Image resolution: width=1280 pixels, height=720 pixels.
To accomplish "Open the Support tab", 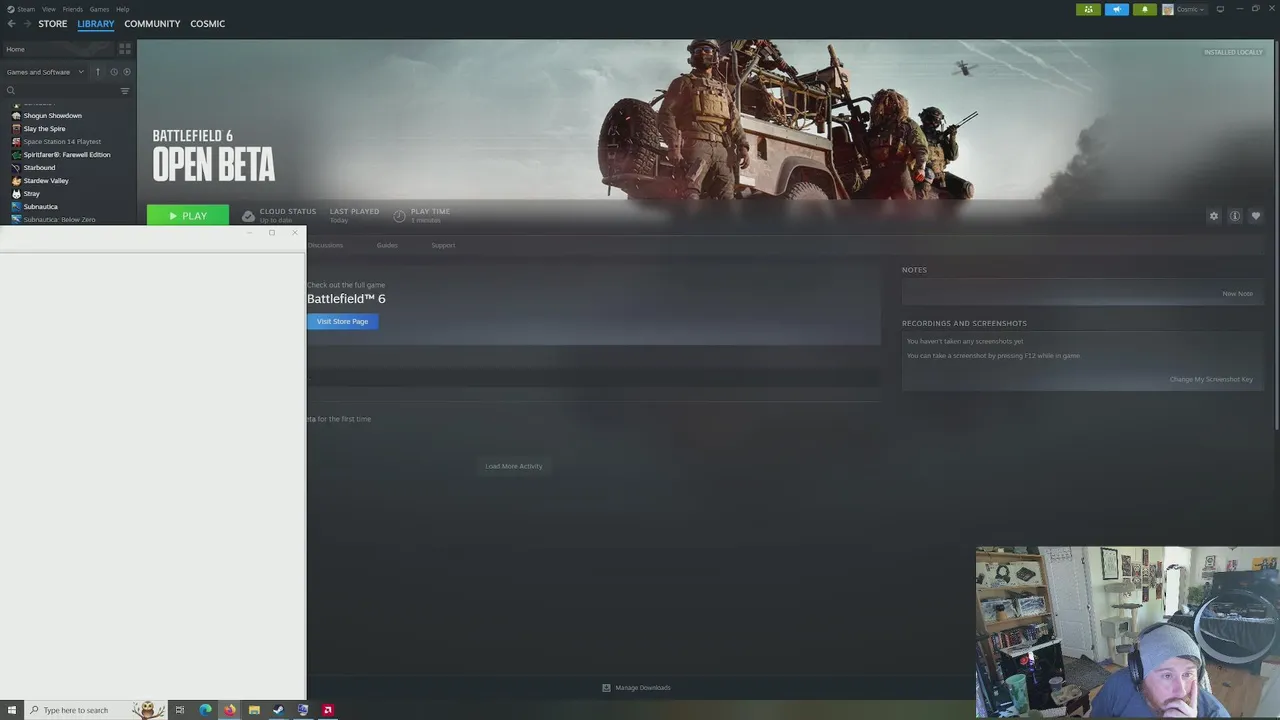I will pos(443,245).
